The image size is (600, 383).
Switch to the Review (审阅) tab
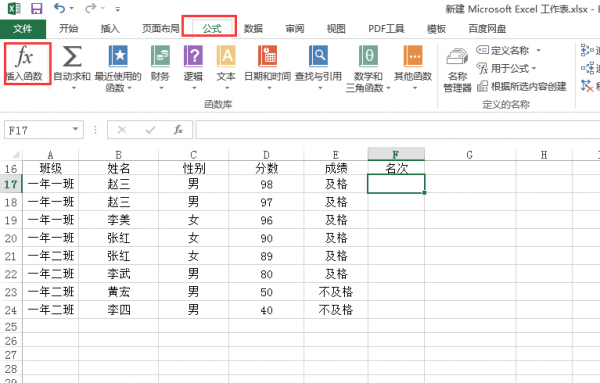tap(295, 29)
